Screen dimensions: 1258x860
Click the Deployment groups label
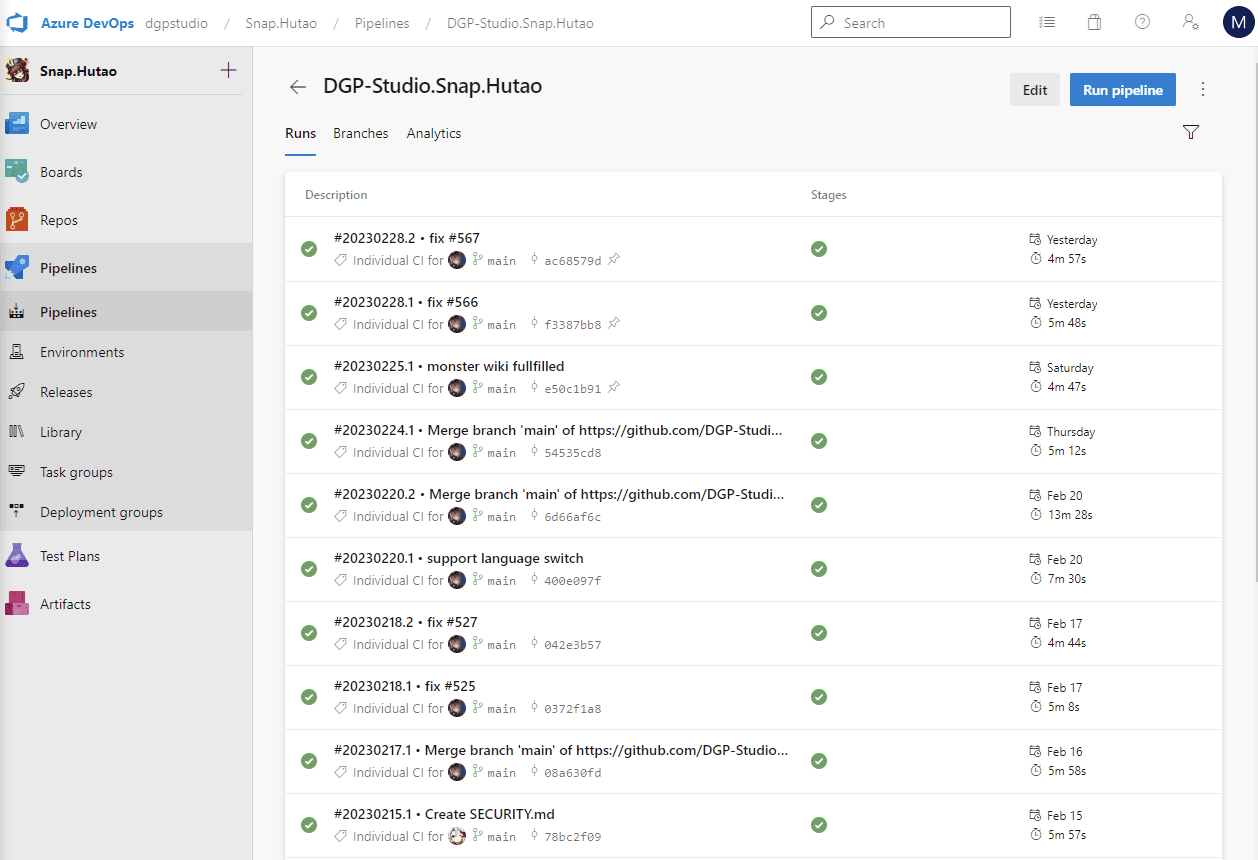click(x=101, y=512)
